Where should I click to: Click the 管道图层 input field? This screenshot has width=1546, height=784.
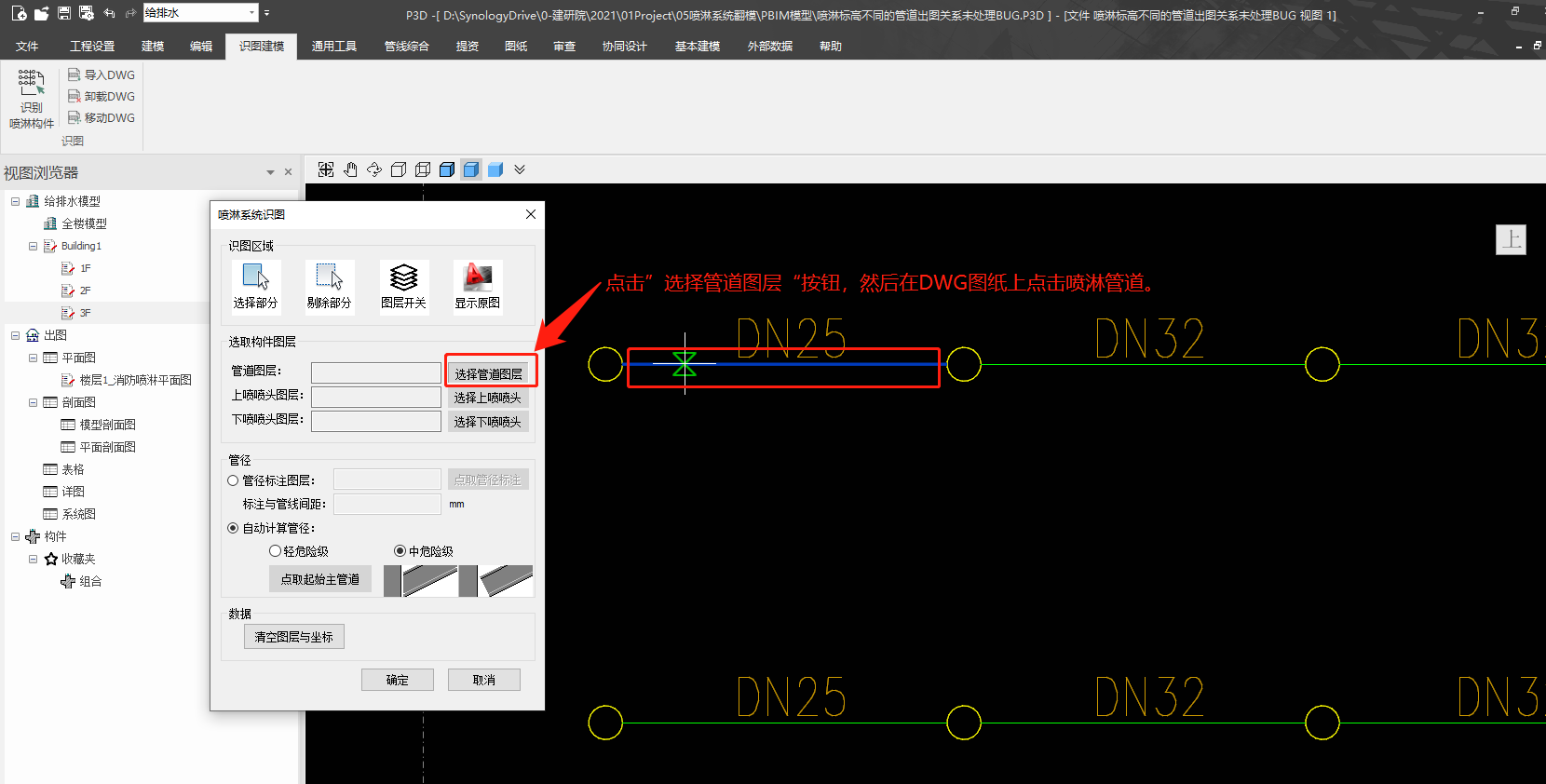[375, 373]
